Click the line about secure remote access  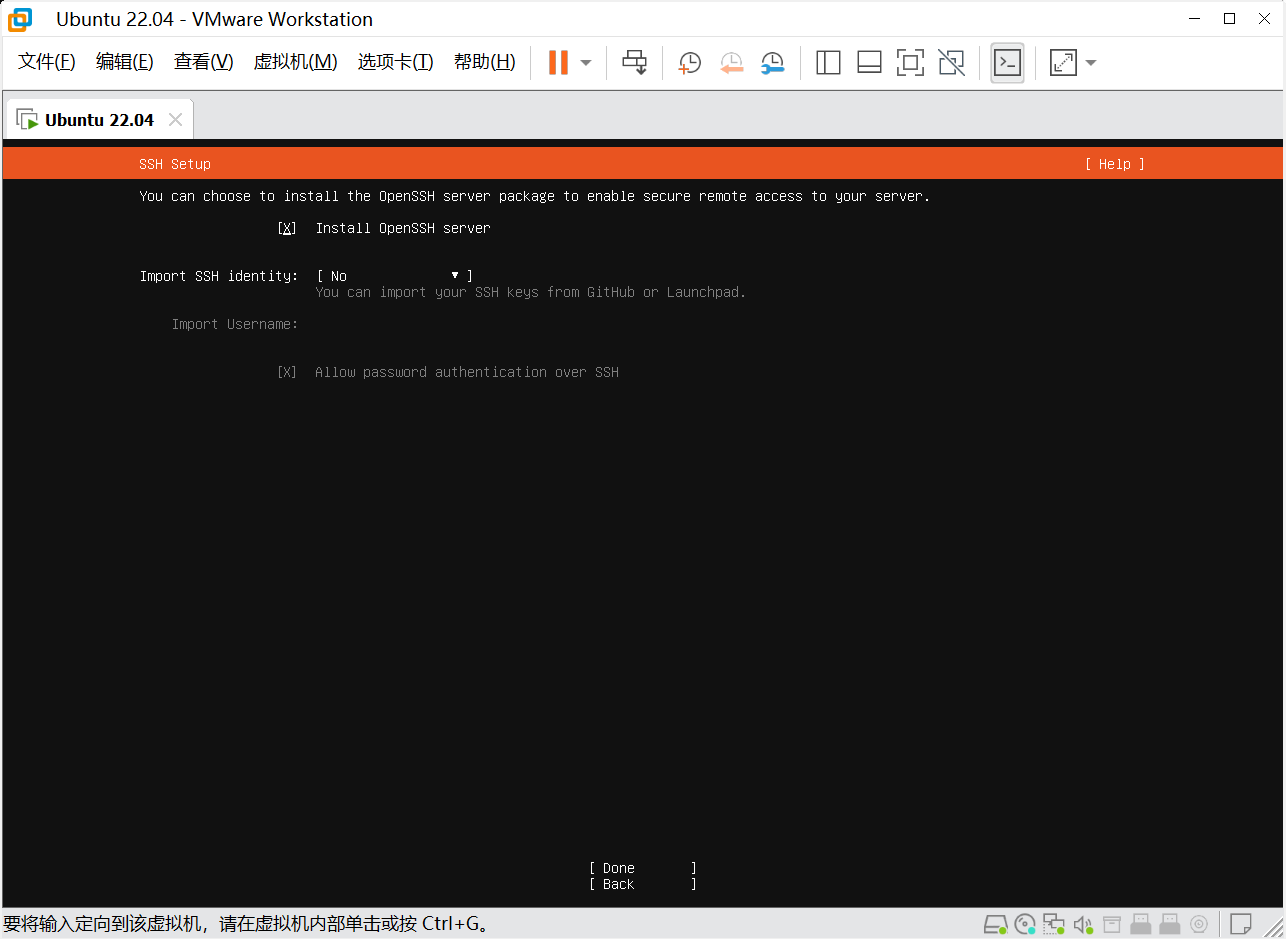click(x=535, y=196)
